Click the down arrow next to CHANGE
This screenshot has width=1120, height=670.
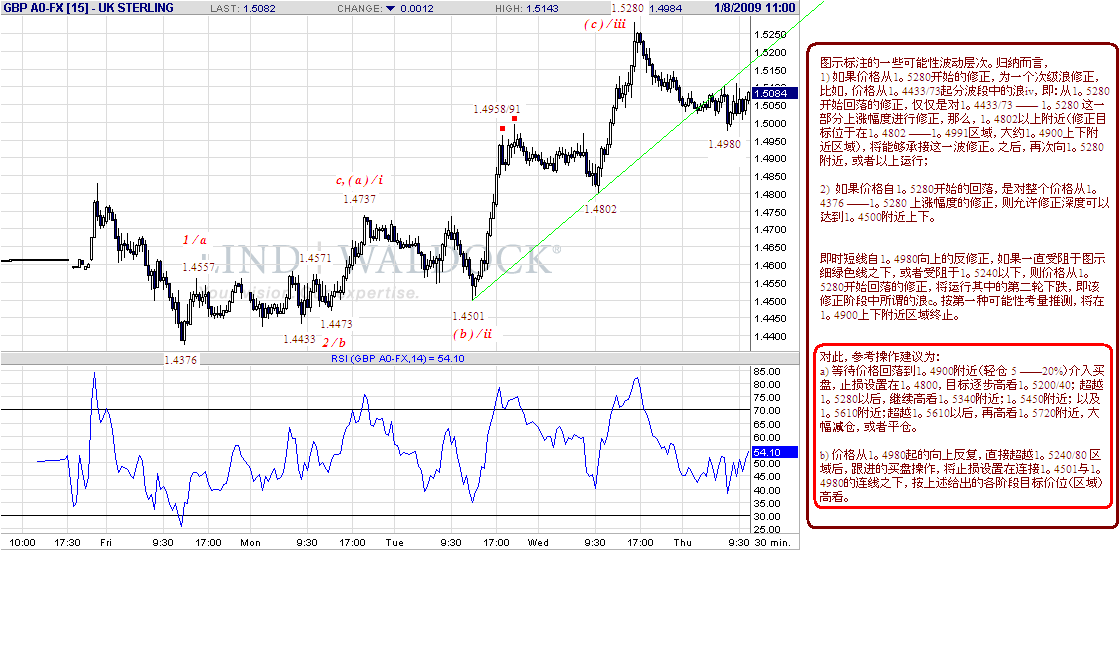pyautogui.click(x=390, y=9)
